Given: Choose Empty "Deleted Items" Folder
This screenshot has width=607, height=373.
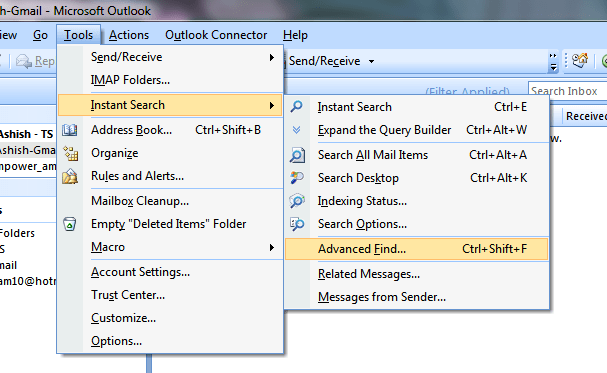Looking at the screenshot, I should [x=170, y=224].
